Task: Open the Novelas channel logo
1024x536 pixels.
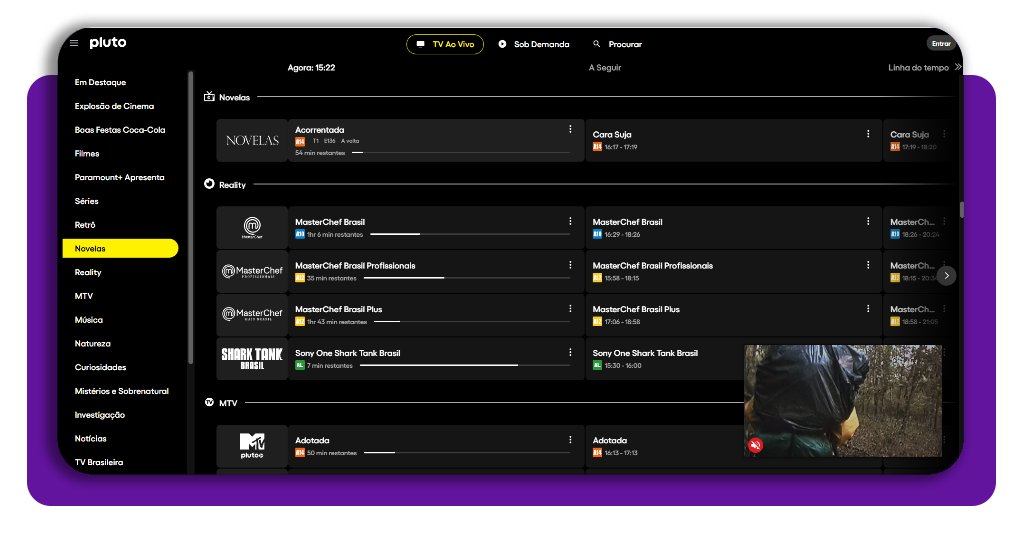Action: coord(252,141)
